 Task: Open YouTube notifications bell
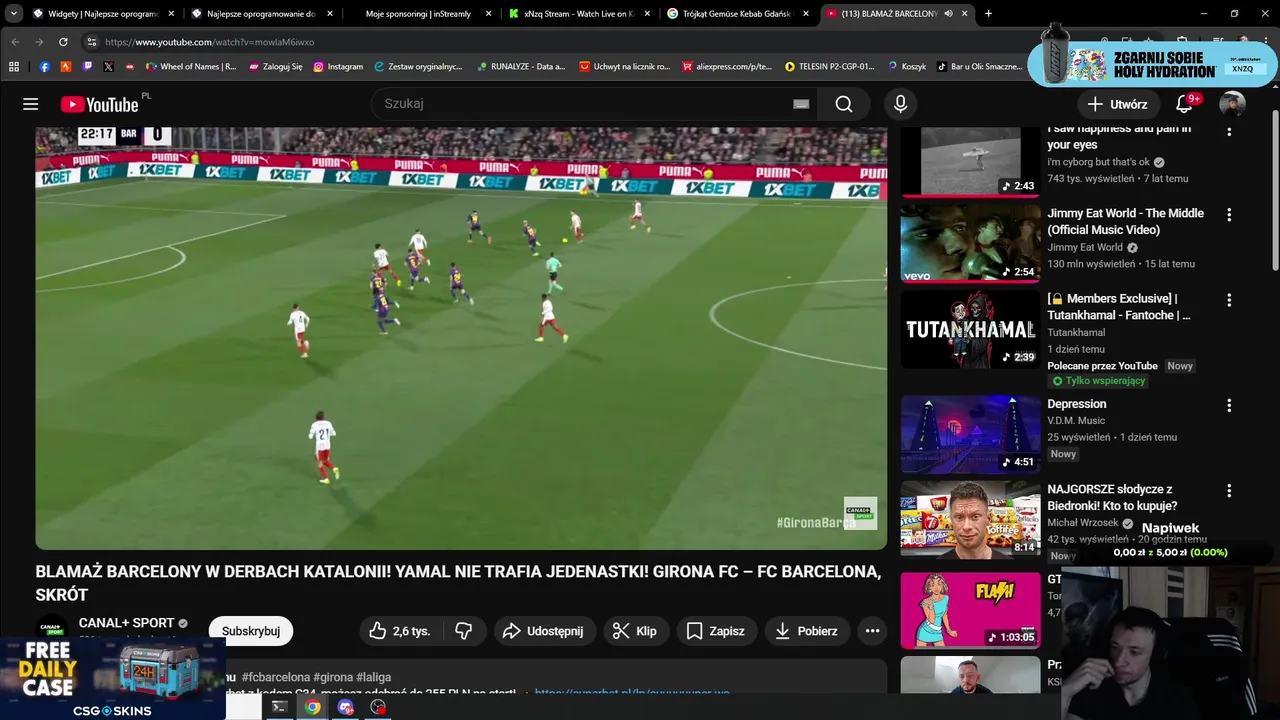(1184, 104)
